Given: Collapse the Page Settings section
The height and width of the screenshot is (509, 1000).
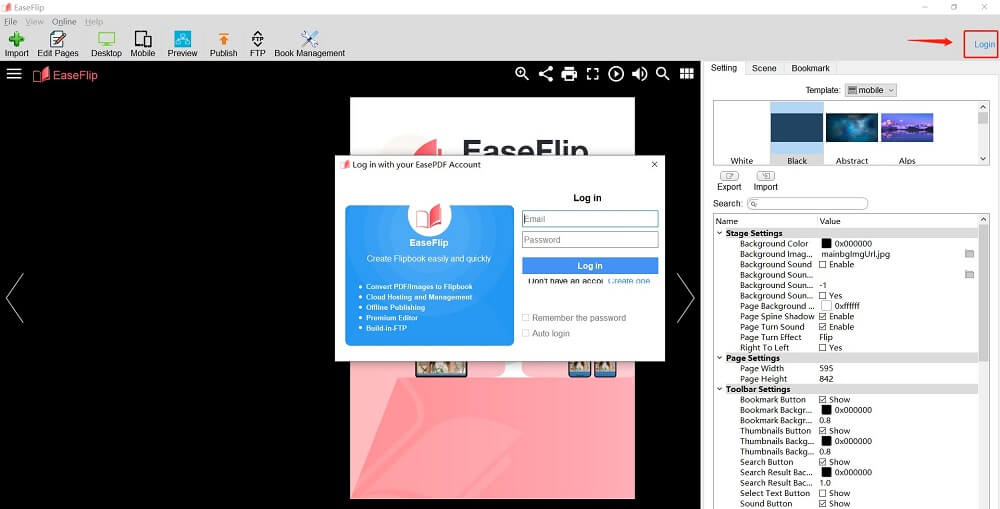Looking at the screenshot, I should 719,358.
